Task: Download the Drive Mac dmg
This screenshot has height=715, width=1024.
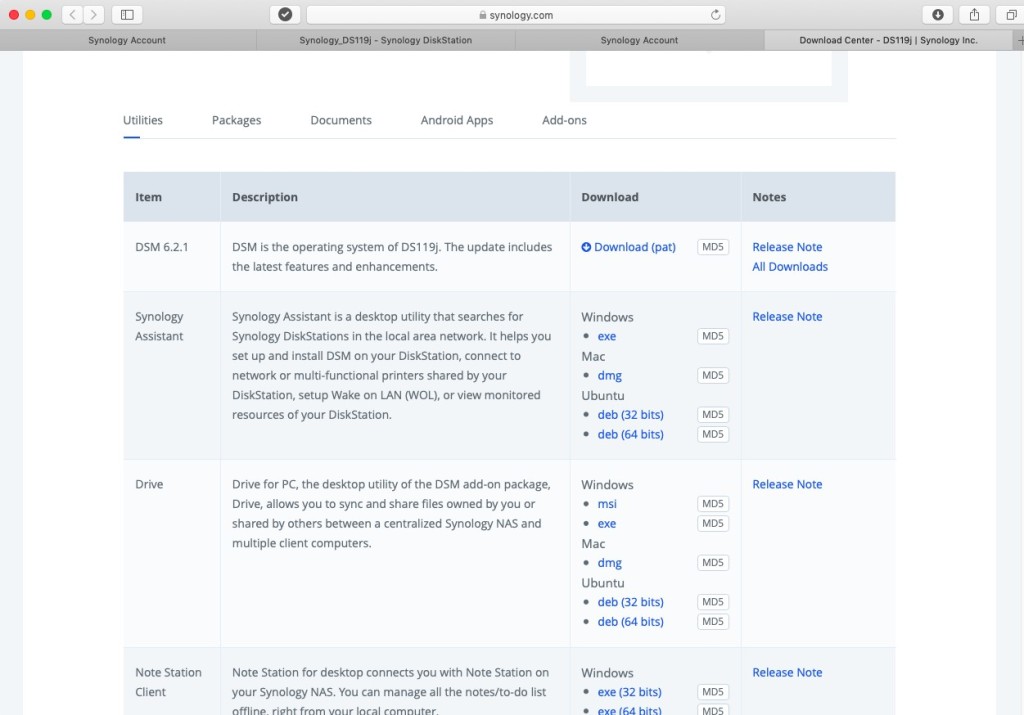Action: [609, 563]
